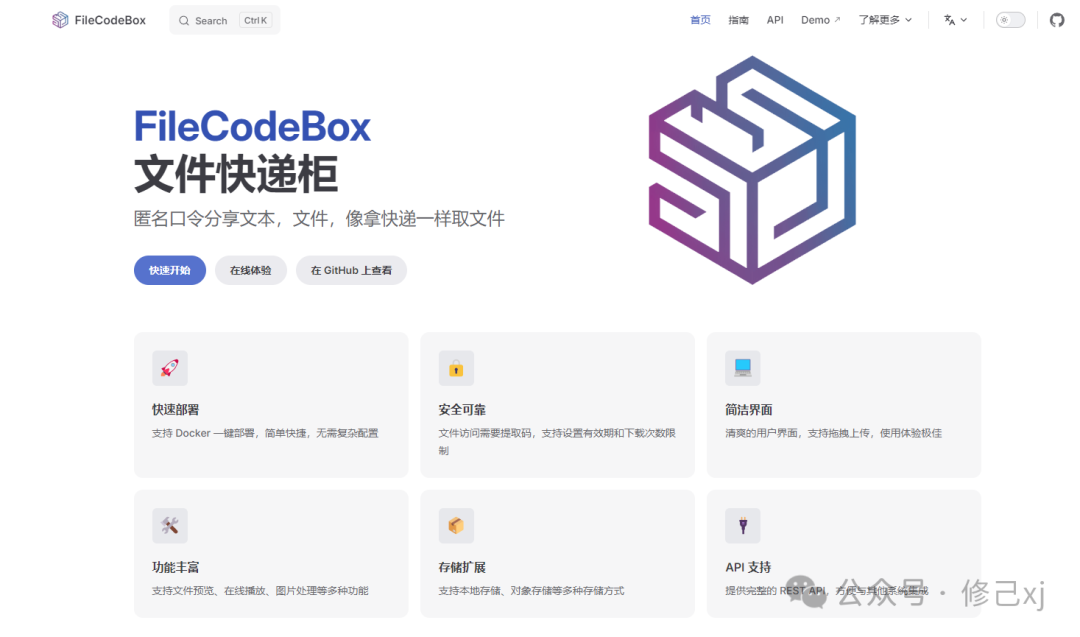The height and width of the screenshot is (637, 1080).
Task: Open the API nav item
Action: point(775,20)
